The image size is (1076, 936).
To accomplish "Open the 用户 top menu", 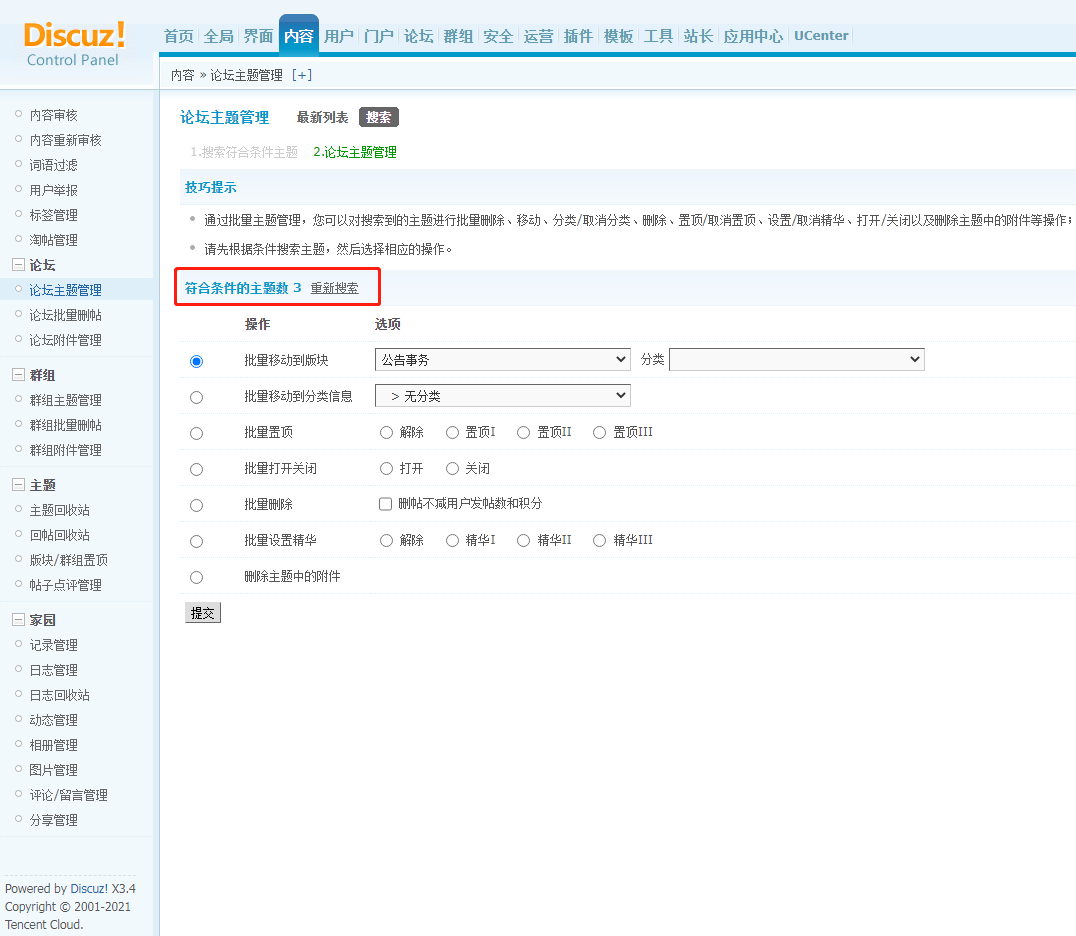I will point(339,36).
